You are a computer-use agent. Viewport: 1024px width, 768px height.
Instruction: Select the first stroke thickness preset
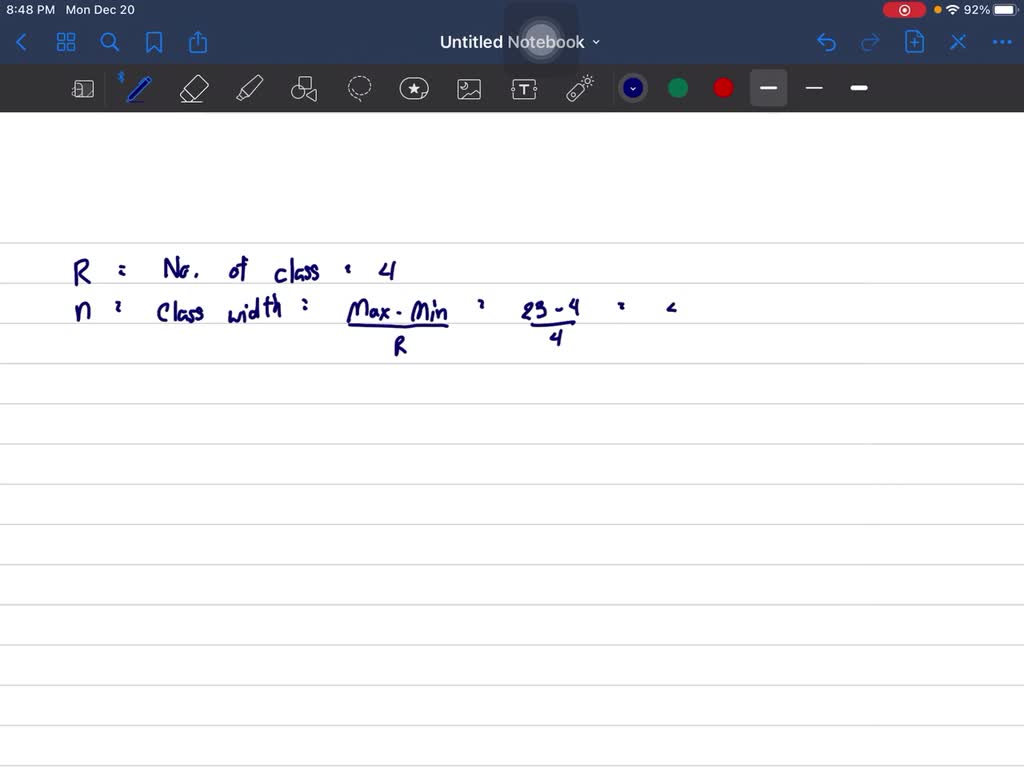click(769, 88)
